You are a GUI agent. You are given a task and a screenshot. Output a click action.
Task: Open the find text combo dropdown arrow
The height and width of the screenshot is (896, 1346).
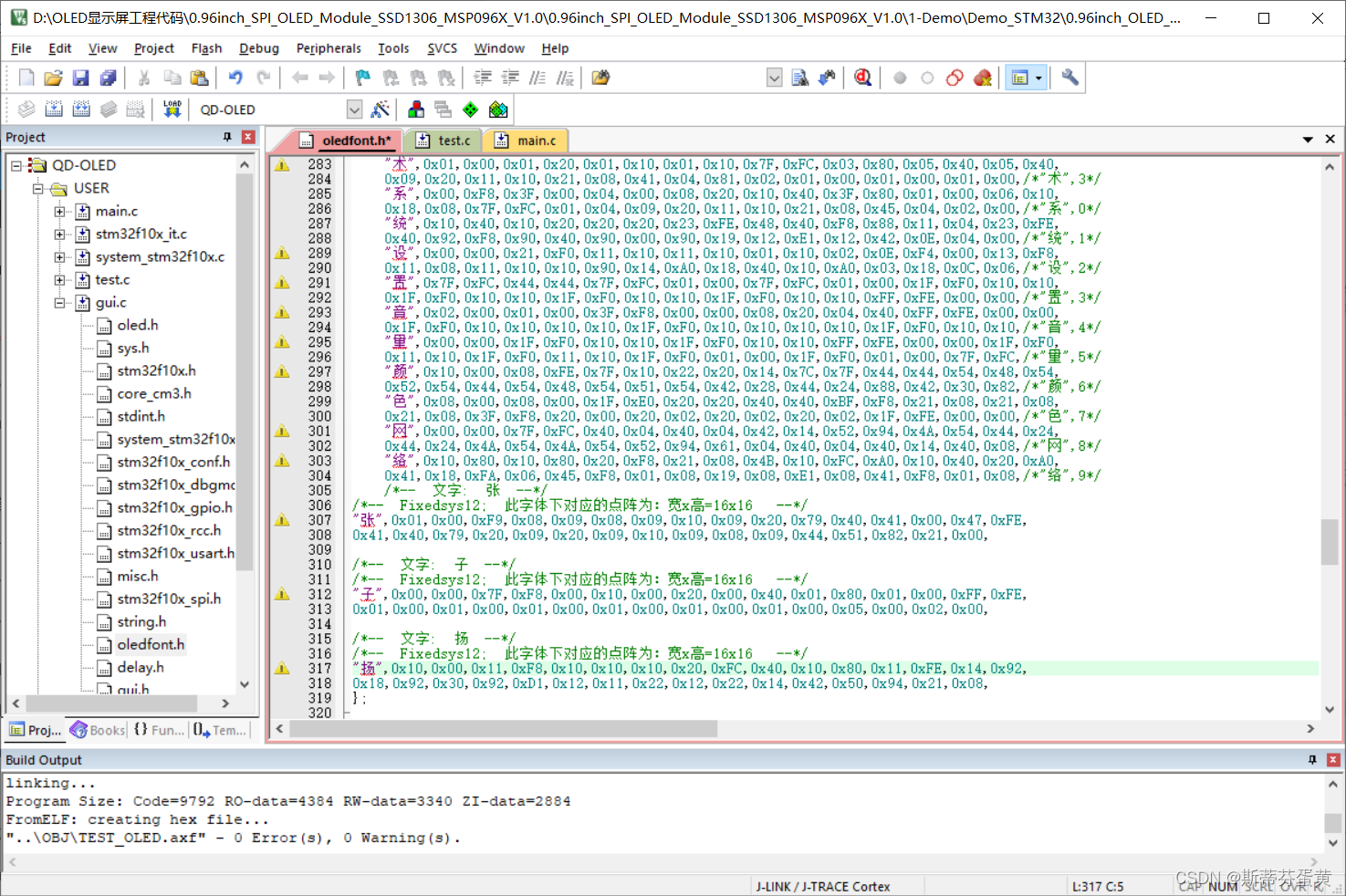click(774, 78)
